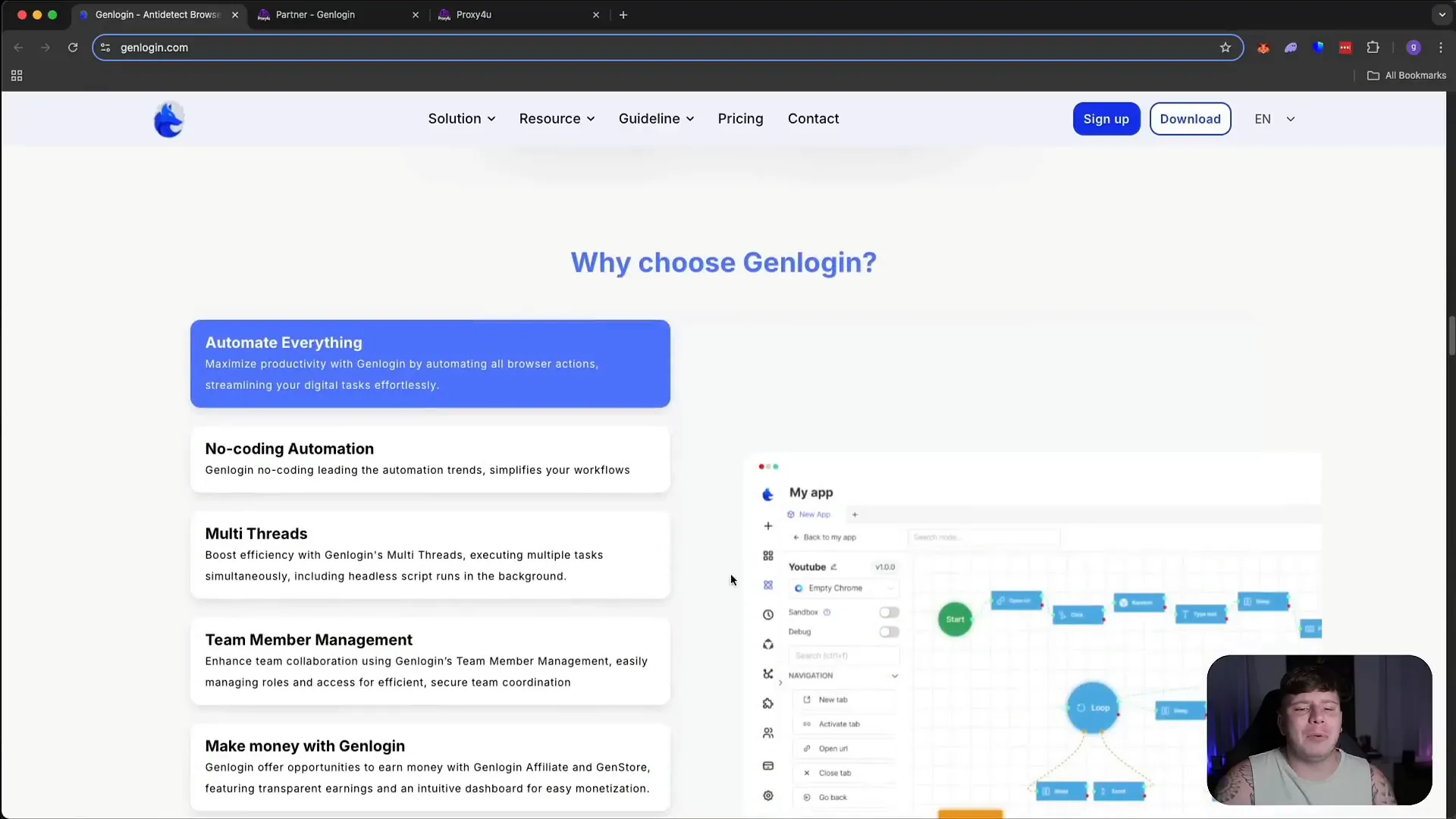
Task: Click the pencil edit icon beside Youtube
Action: [833, 566]
